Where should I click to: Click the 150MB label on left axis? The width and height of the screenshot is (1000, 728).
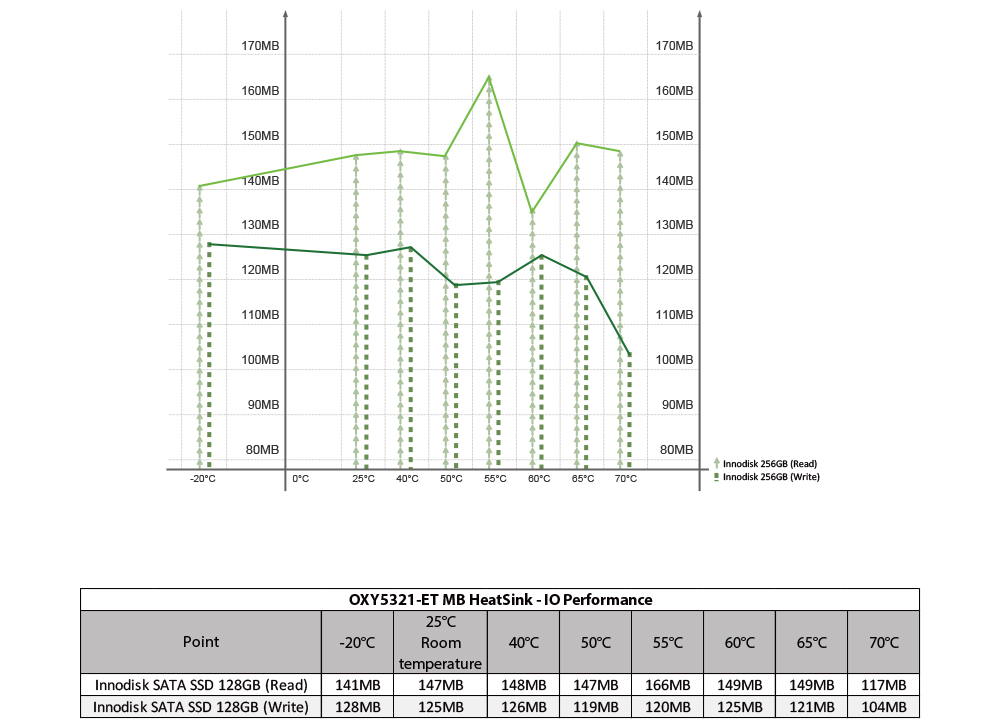click(260, 136)
